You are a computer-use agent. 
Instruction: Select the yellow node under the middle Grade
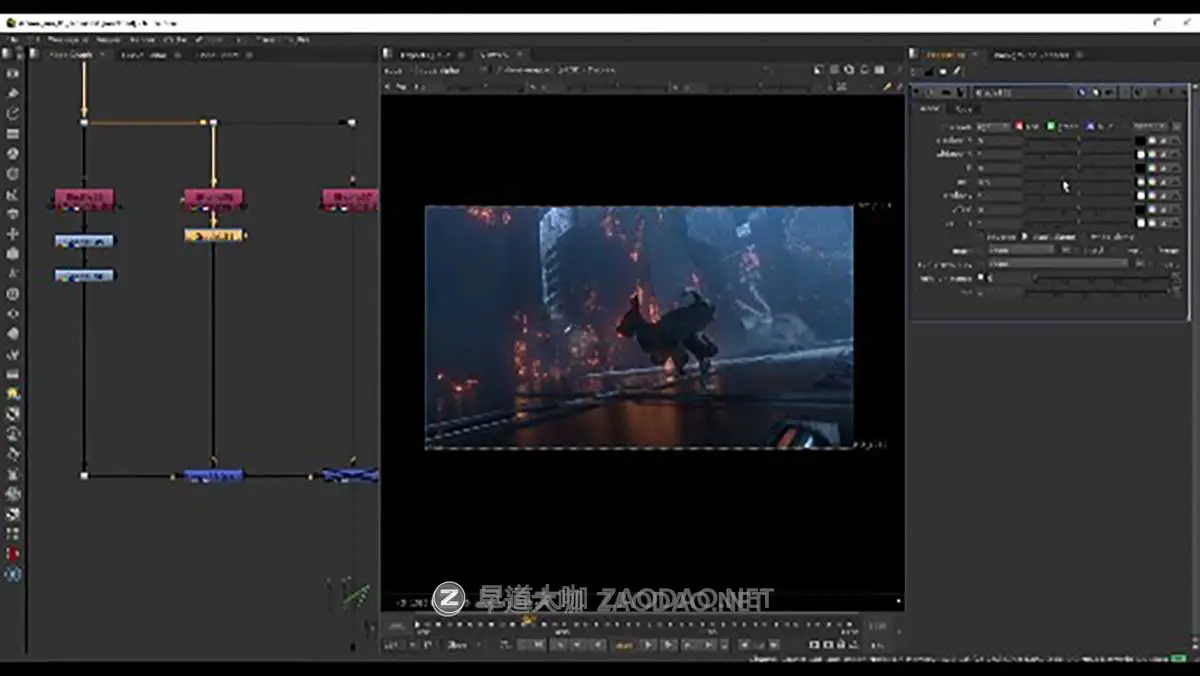point(213,236)
